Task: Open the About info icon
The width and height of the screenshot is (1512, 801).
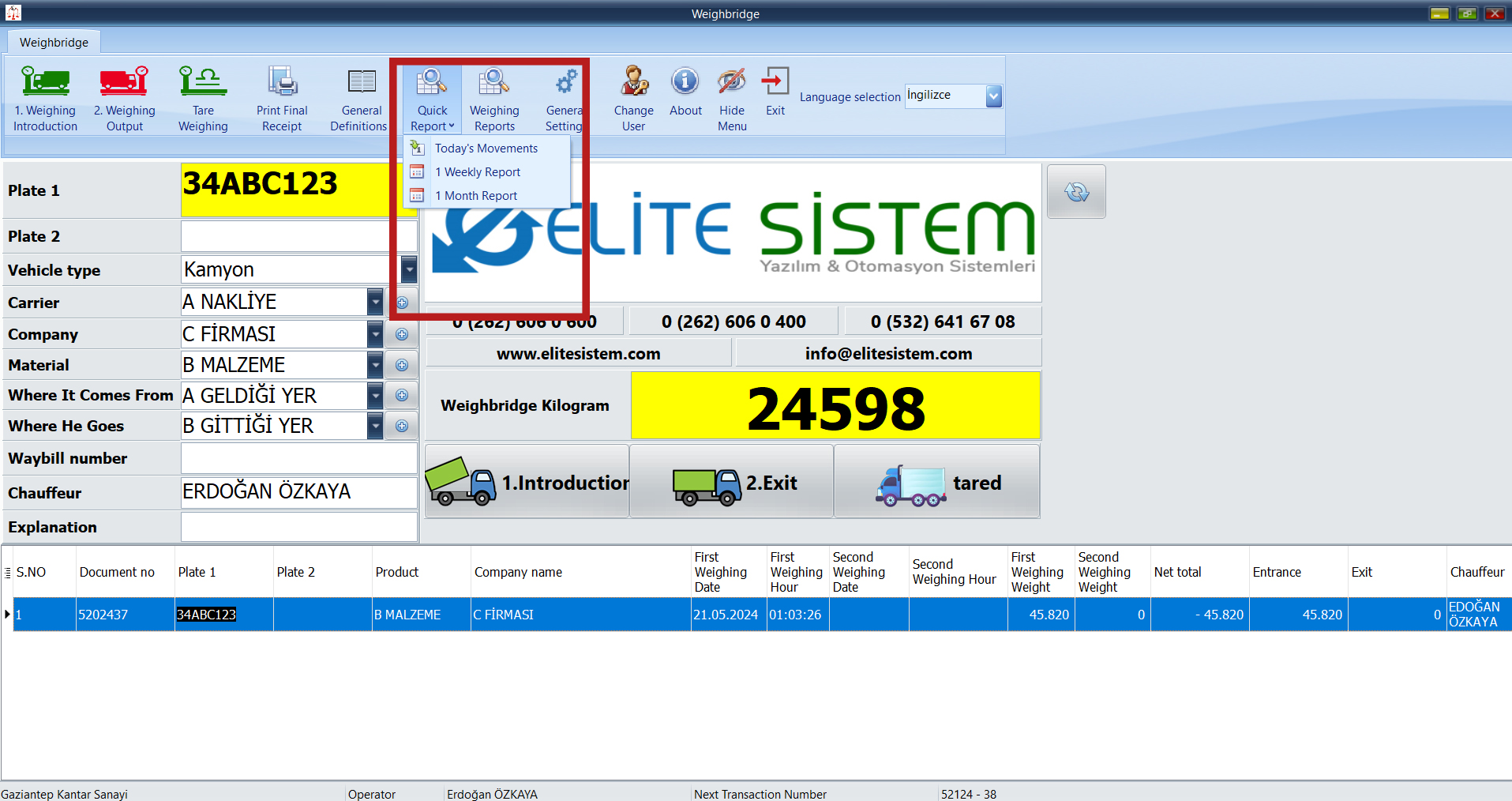Action: pyautogui.click(x=685, y=82)
